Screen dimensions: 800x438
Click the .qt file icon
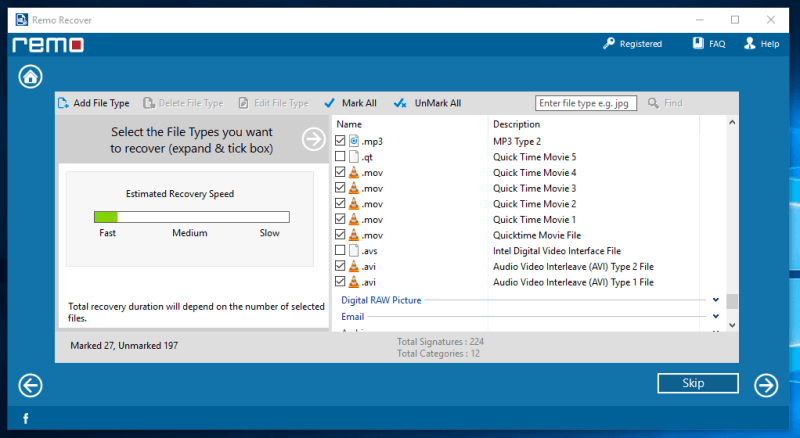coord(354,157)
